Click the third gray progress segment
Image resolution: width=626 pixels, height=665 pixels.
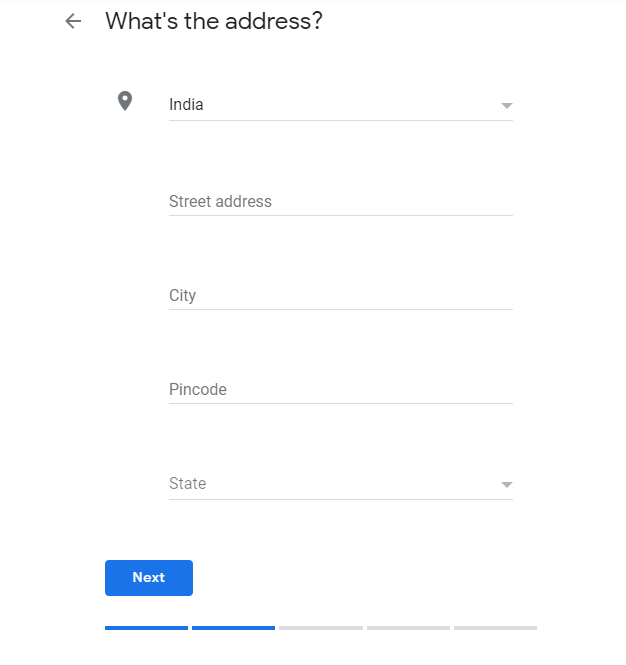click(x=321, y=628)
